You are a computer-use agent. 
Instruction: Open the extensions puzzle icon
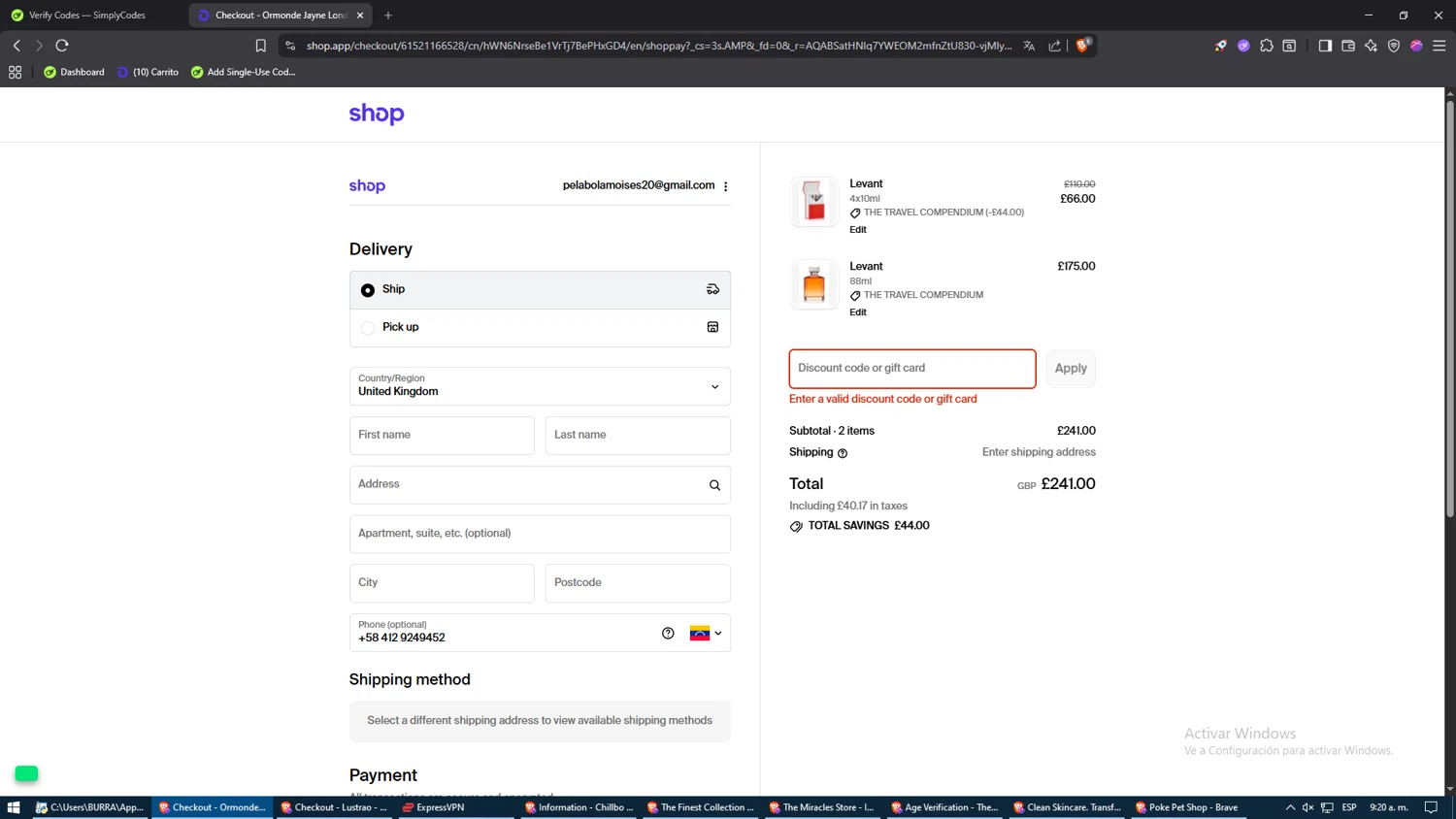pos(1267,46)
